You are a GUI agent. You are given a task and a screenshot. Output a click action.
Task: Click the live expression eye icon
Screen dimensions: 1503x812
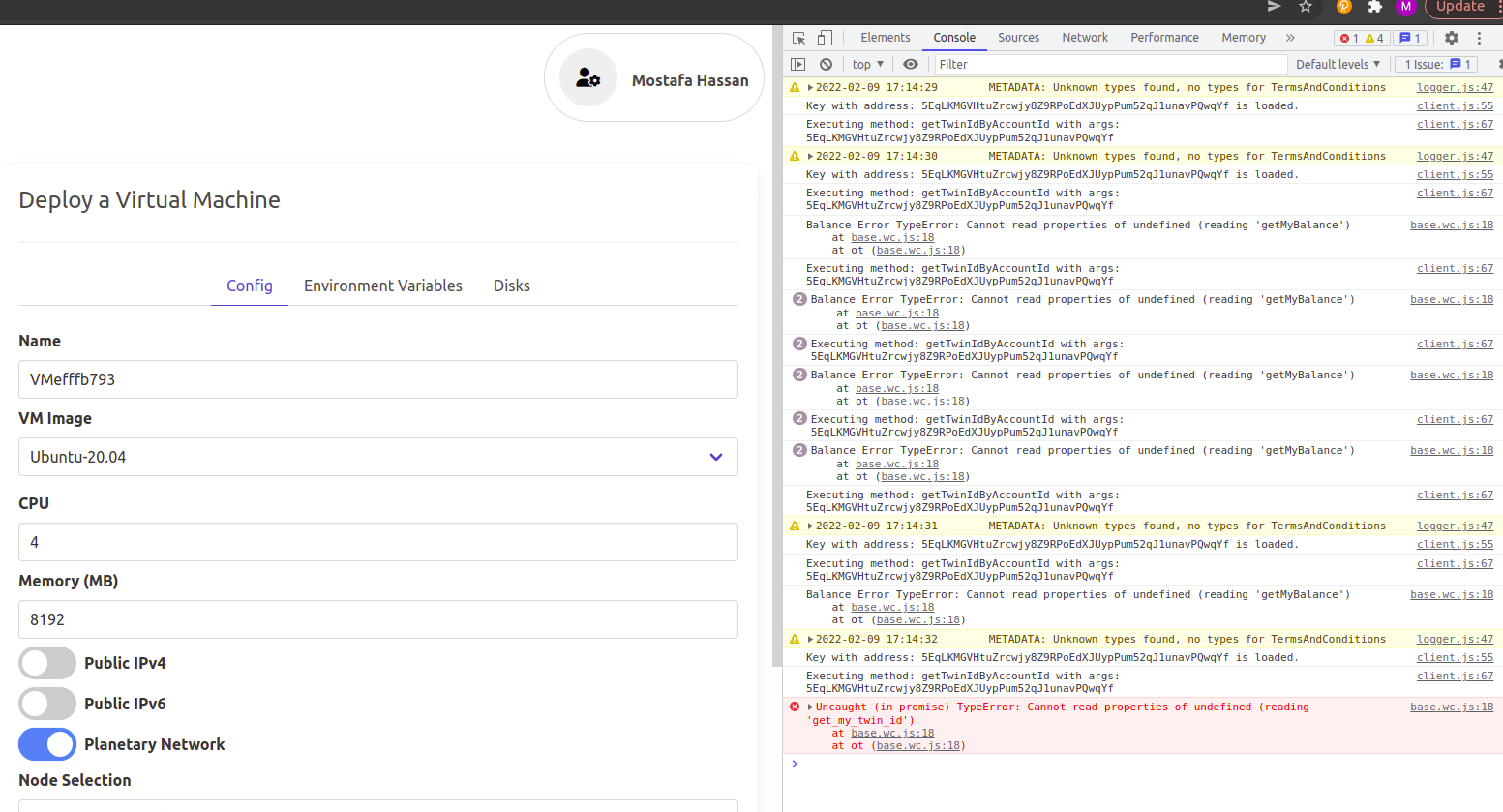pos(911,64)
